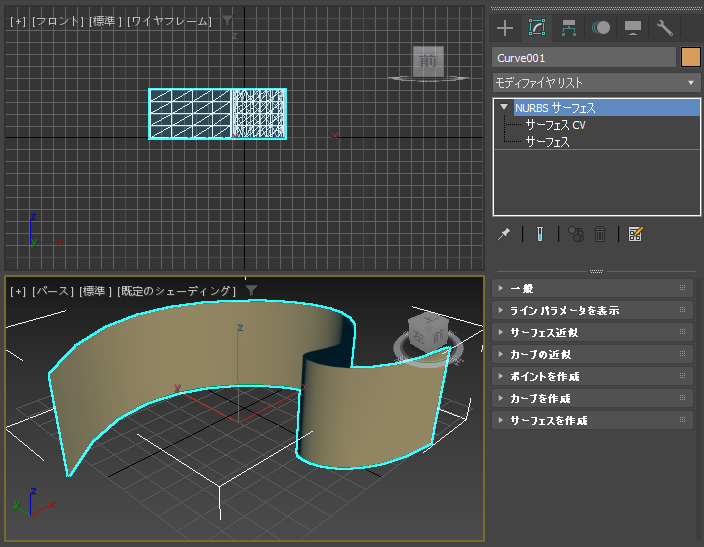Click the filter icon in perspective viewport
This screenshot has height=547, width=704.
(x=251, y=291)
